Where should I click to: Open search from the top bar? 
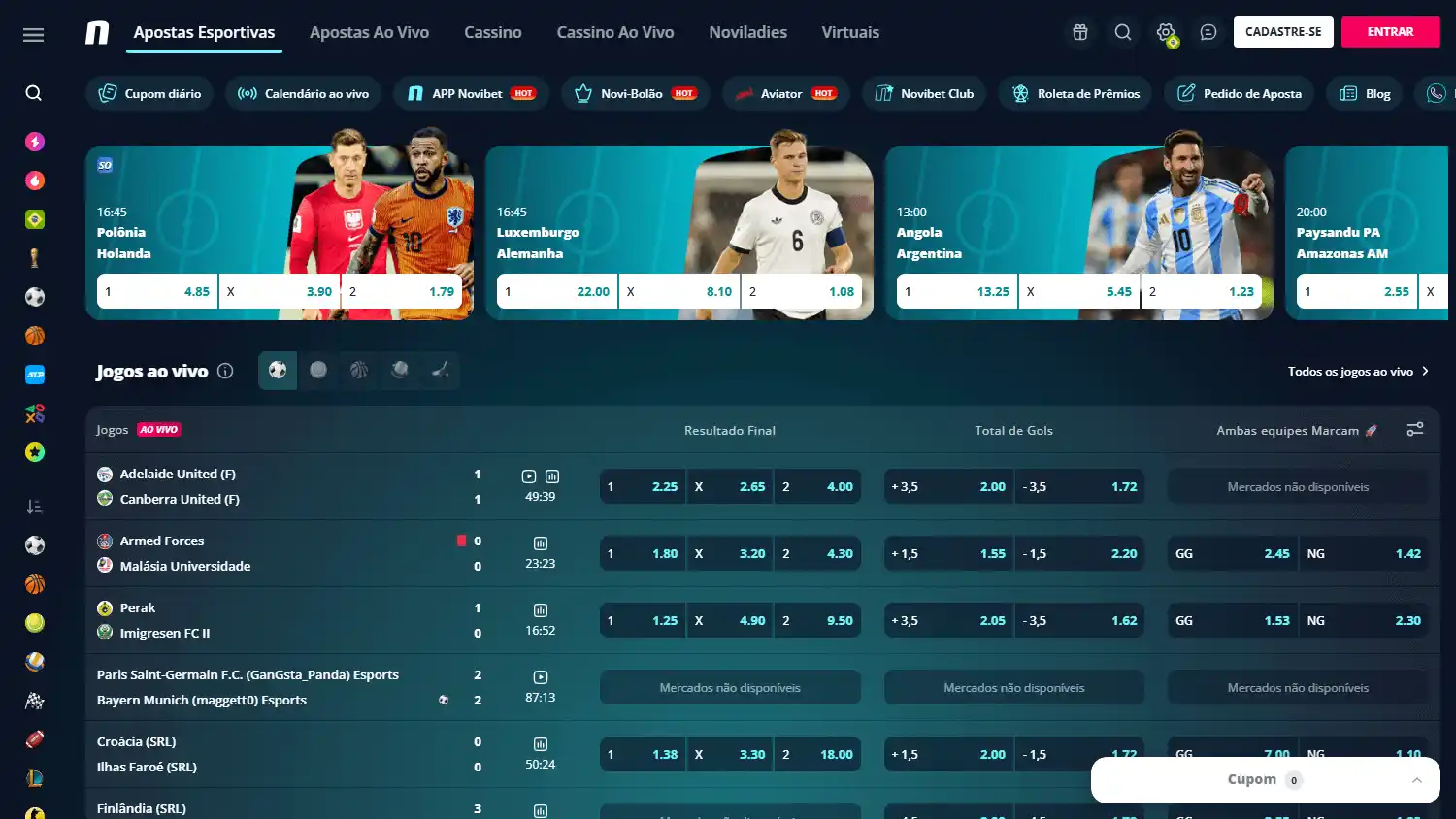[1123, 32]
